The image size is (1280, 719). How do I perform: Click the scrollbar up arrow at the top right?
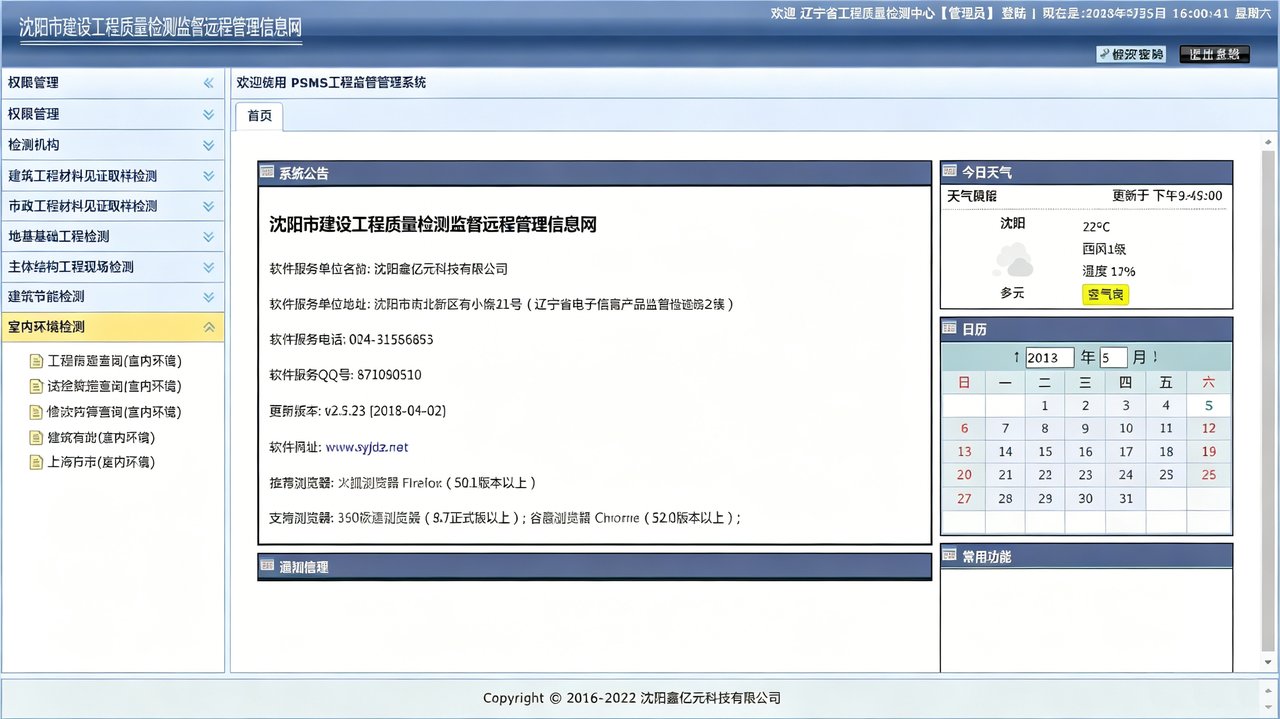(1268, 140)
